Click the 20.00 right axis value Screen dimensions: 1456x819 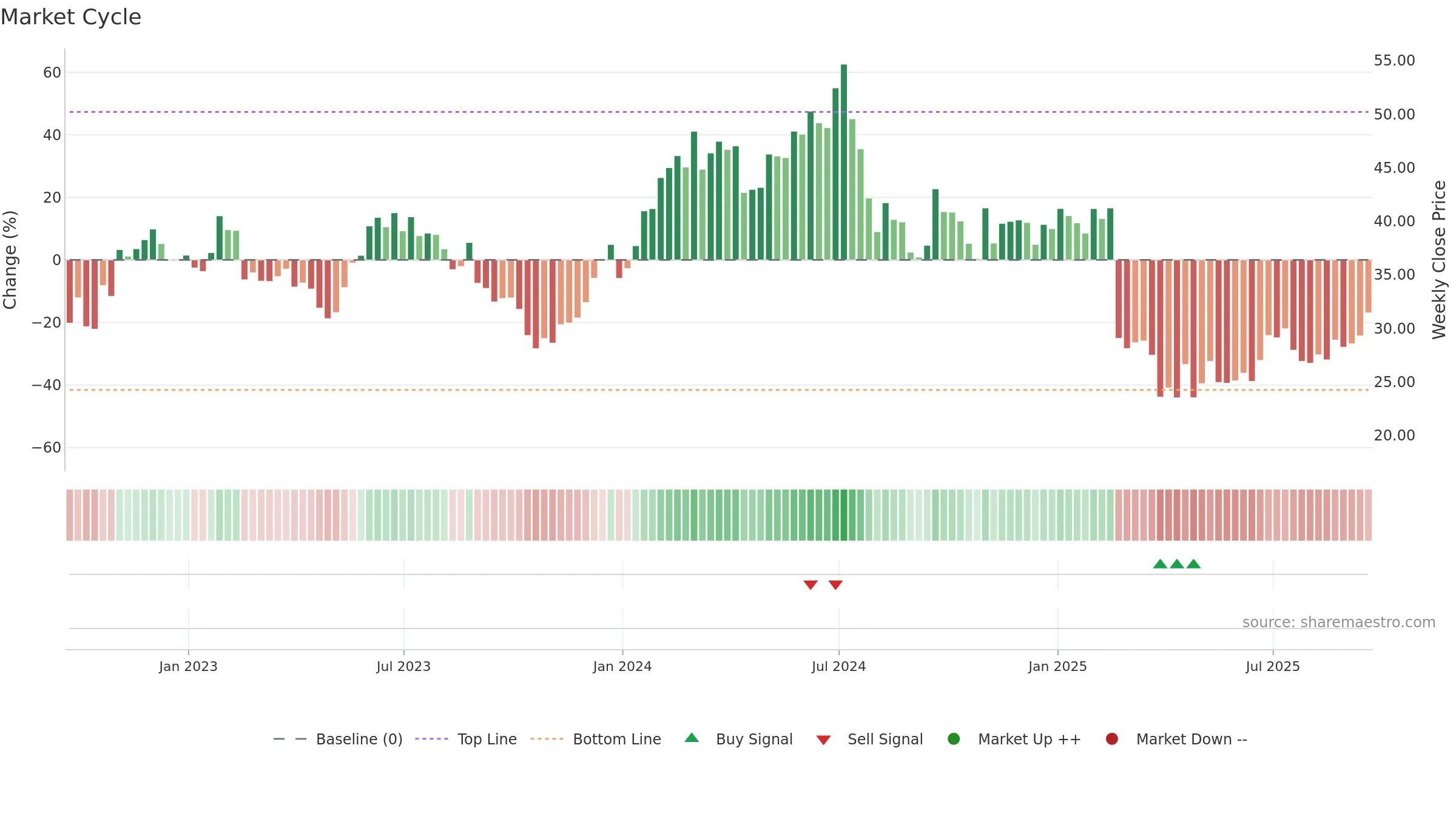point(1394,435)
